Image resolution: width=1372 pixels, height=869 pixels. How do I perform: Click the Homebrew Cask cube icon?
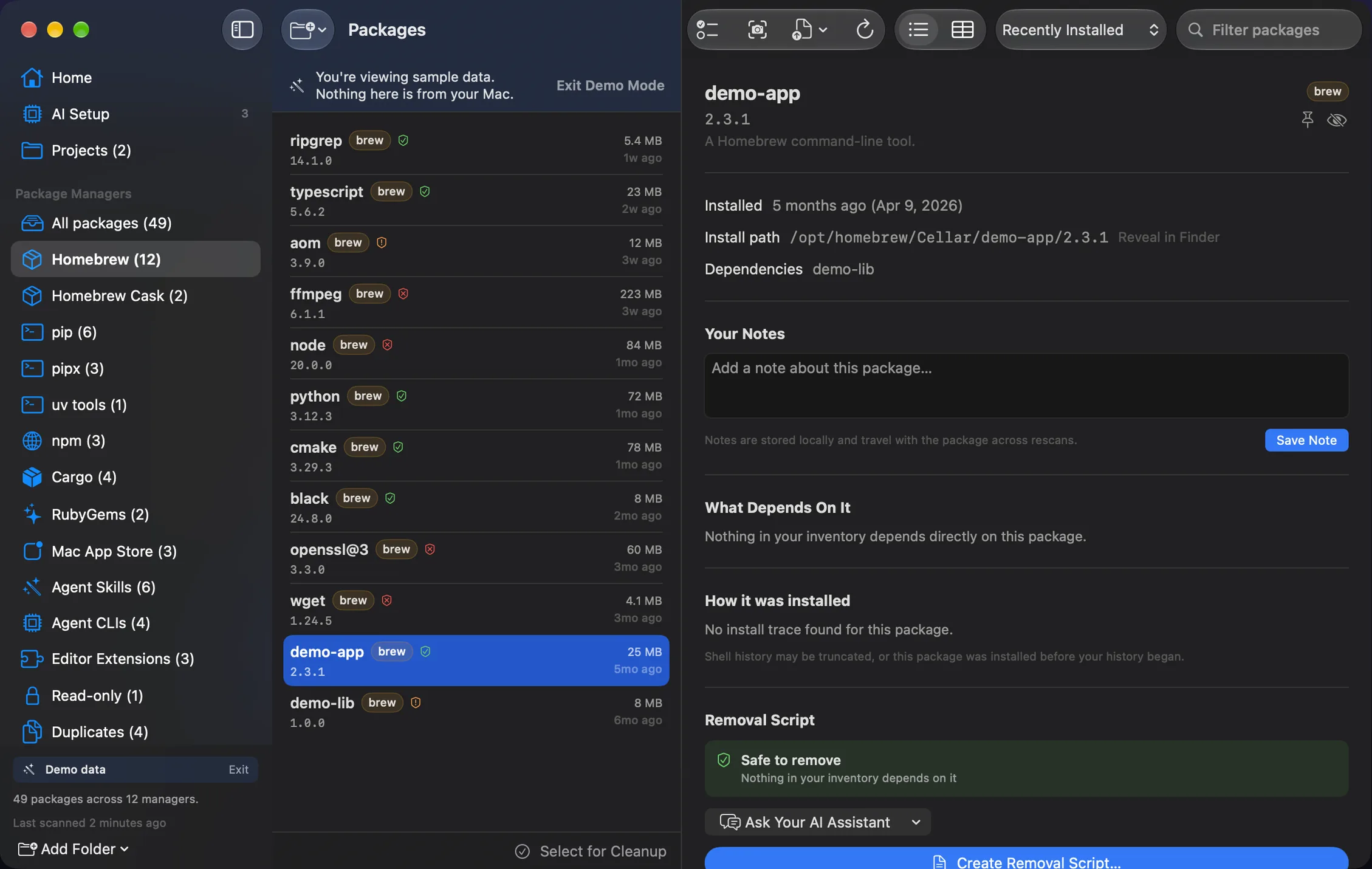point(32,295)
